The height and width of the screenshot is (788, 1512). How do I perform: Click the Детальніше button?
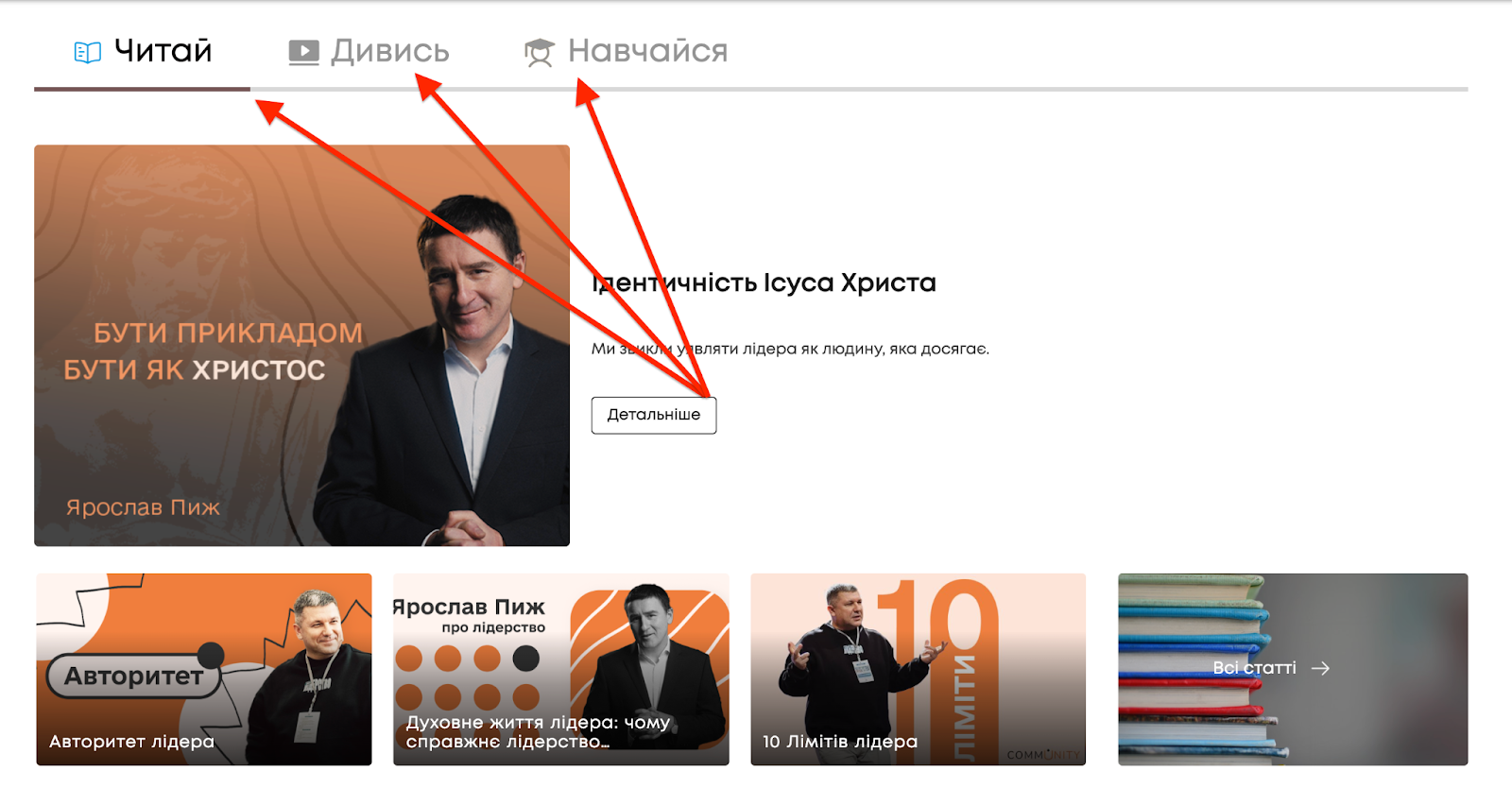(x=654, y=415)
